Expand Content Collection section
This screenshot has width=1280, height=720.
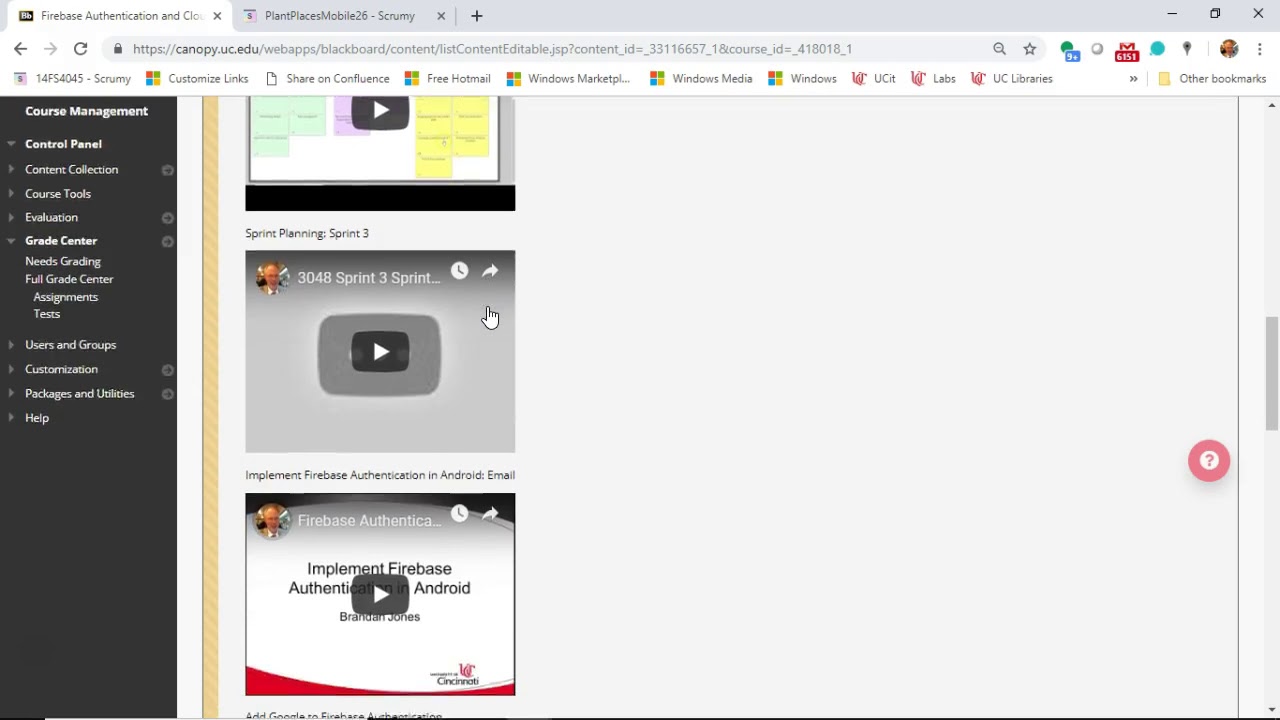coord(11,169)
